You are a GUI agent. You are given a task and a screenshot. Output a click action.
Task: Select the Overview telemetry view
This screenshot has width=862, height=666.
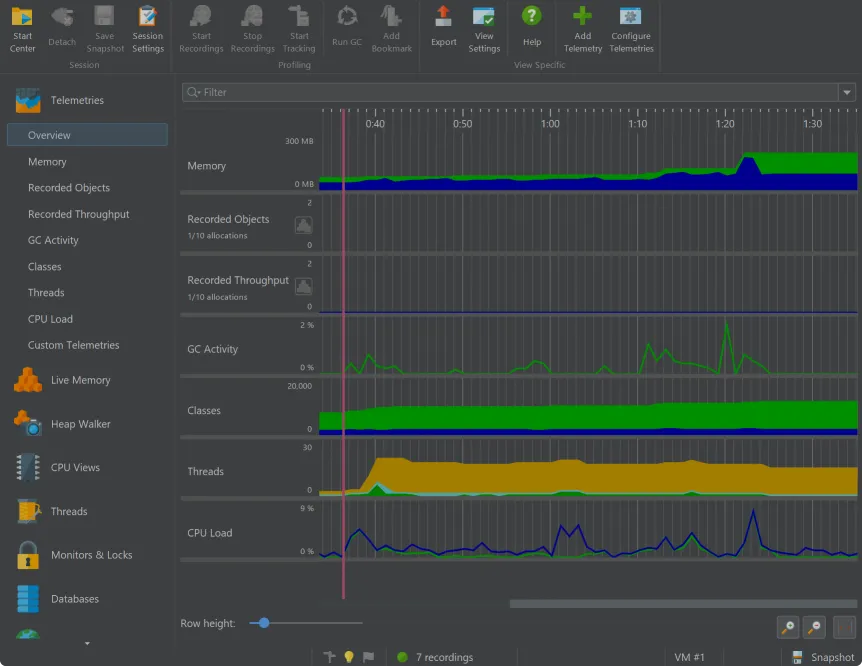pyautogui.click(x=87, y=135)
